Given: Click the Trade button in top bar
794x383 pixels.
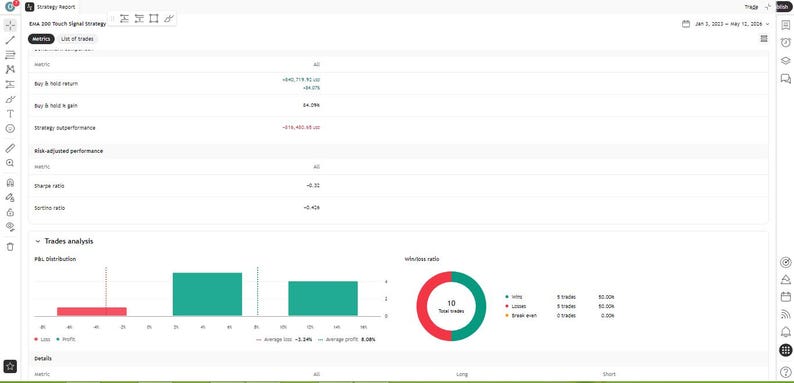Looking at the screenshot, I should pyautogui.click(x=751, y=7).
